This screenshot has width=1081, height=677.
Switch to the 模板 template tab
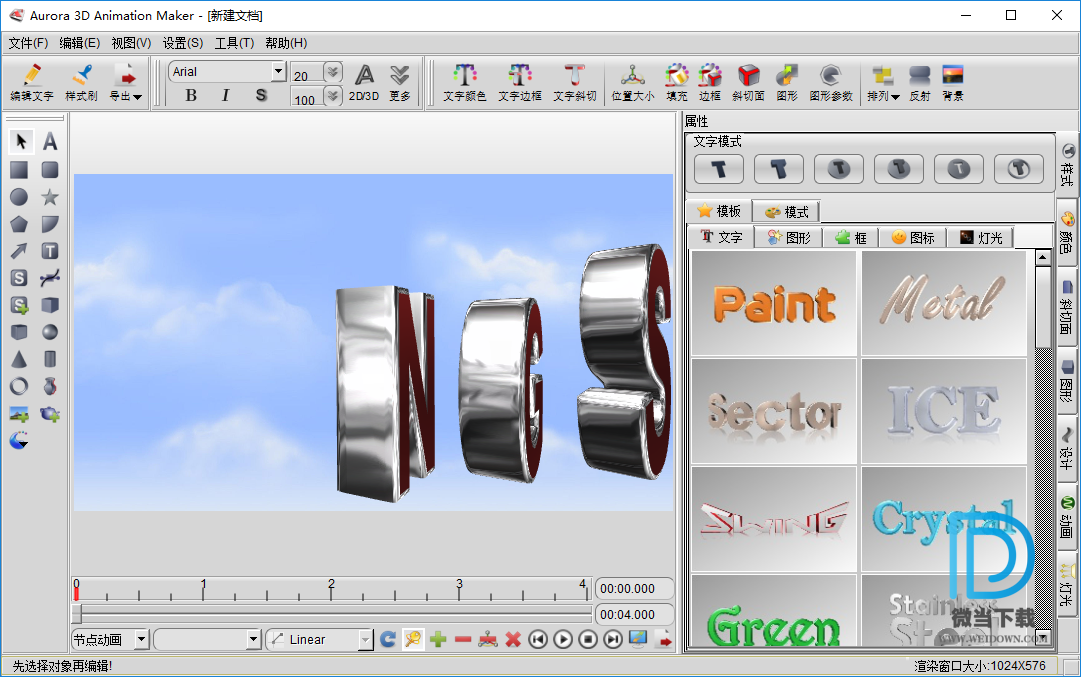click(719, 211)
